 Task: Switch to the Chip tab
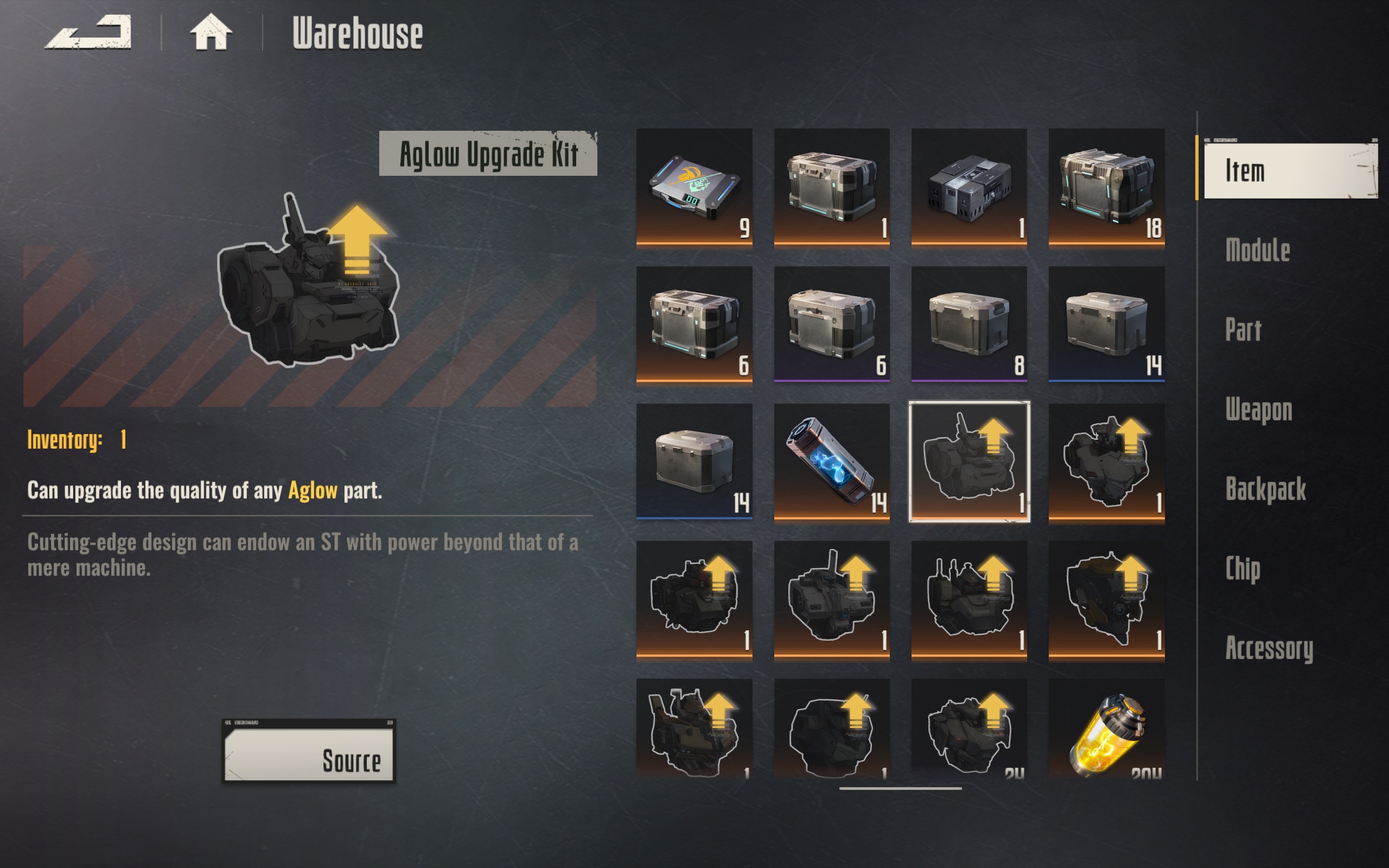(1243, 569)
